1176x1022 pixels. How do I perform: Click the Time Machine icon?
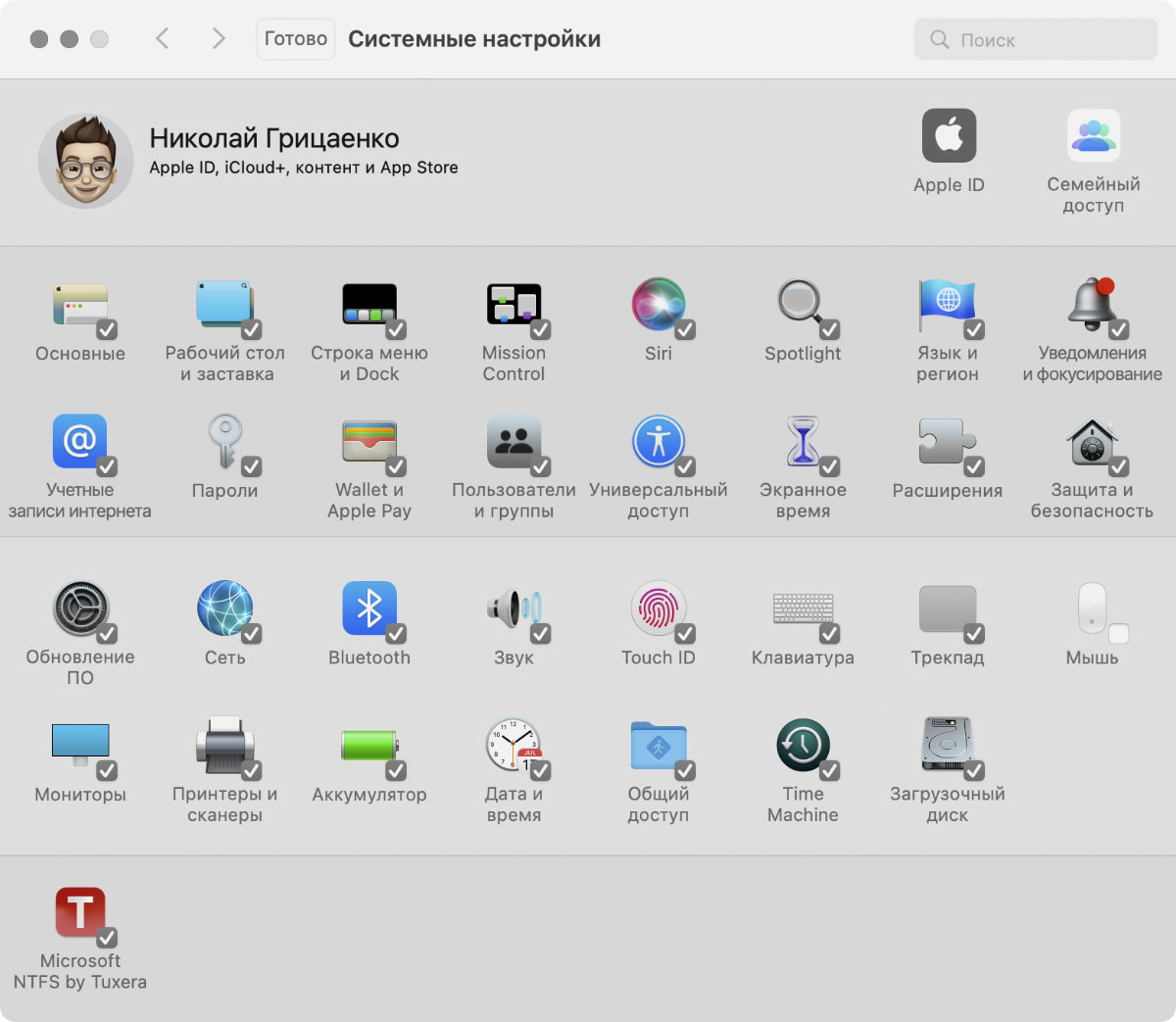pyautogui.click(x=803, y=746)
